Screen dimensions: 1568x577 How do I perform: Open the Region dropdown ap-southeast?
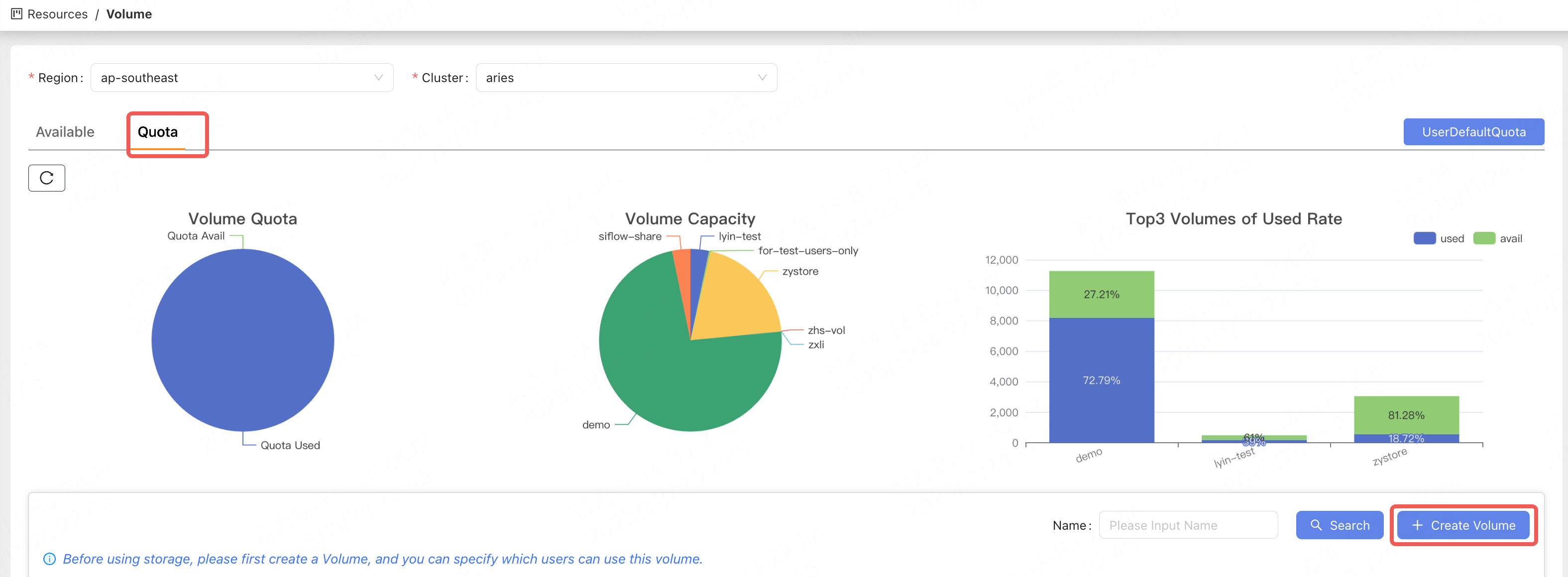[x=241, y=78]
